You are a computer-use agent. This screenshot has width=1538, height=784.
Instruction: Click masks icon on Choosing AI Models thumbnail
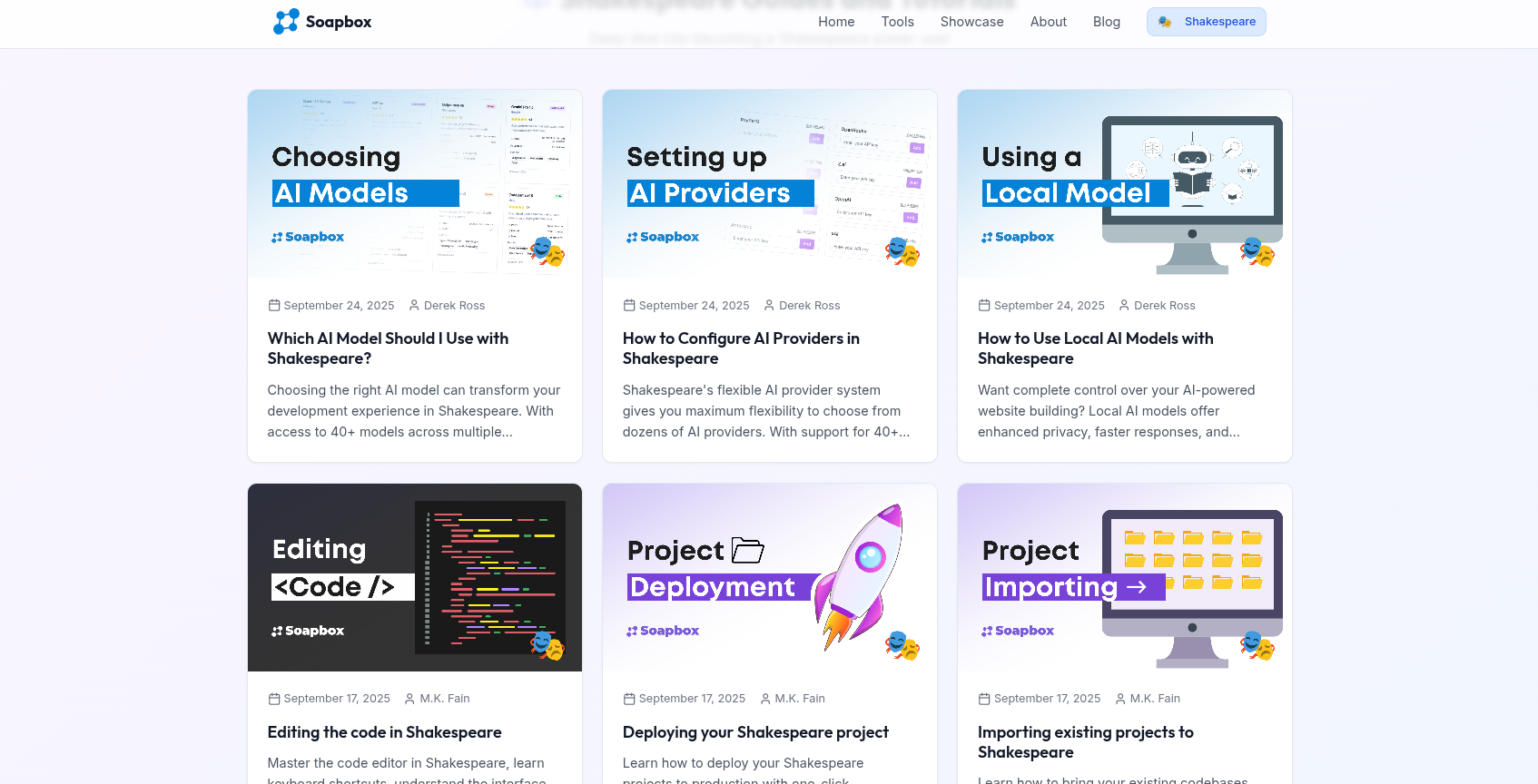(x=547, y=251)
